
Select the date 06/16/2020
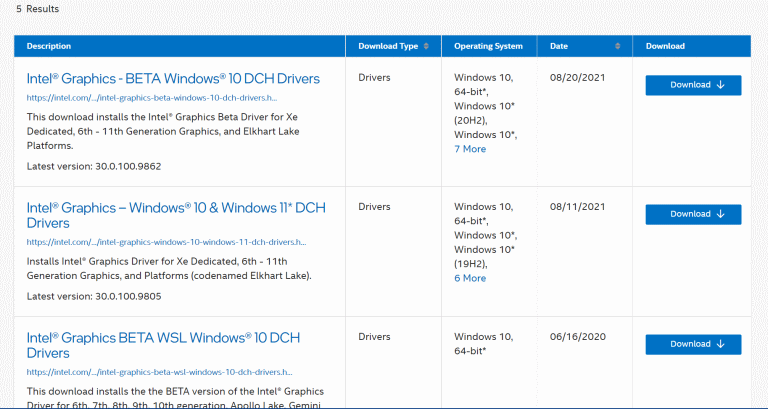tap(577, 337)
